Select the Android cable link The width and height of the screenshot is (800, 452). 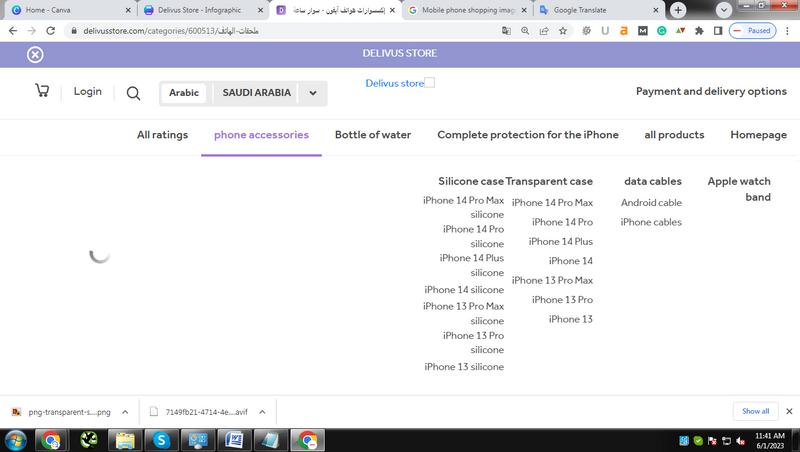[651, 203]
